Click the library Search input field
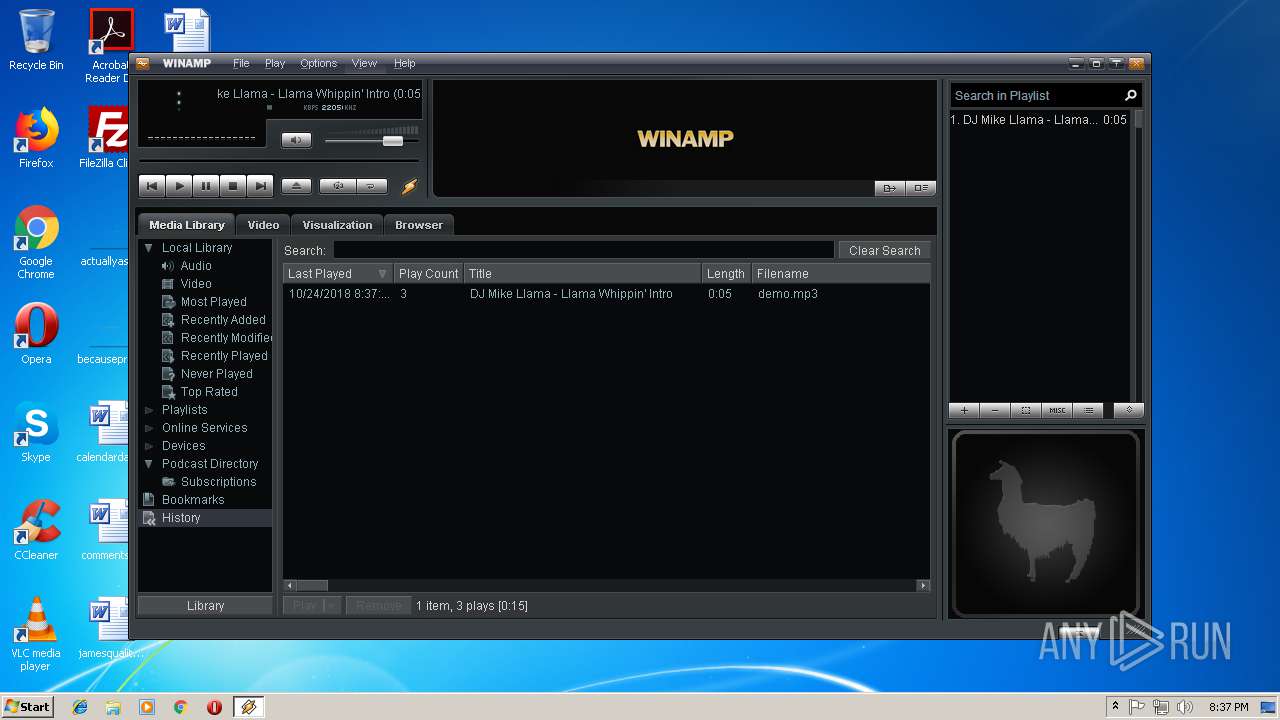 click(x=583, y=250)
